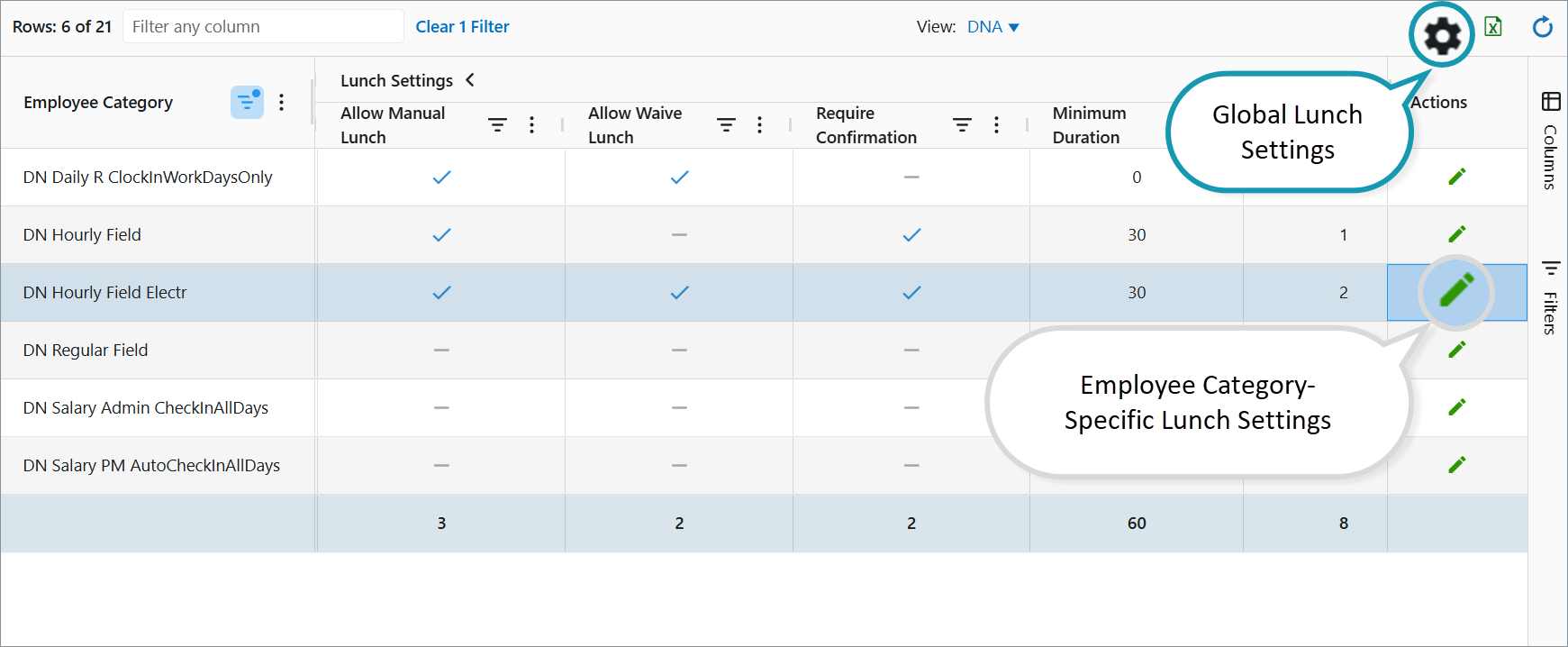Image resolution: width=1568 pixels, height=647 pixels.
Task: Focus the Filter any column search box
Action: [x=263, y=27]
